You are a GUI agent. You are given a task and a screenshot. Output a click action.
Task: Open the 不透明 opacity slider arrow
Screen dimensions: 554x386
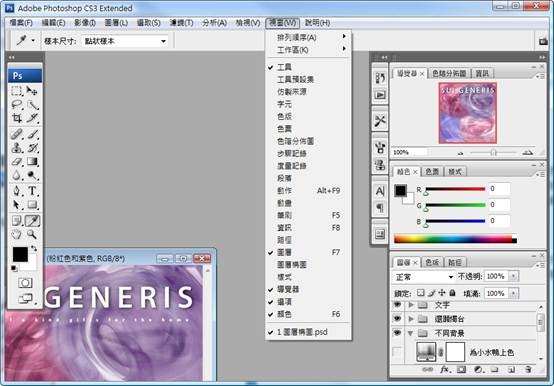click(x=513, y=276)
